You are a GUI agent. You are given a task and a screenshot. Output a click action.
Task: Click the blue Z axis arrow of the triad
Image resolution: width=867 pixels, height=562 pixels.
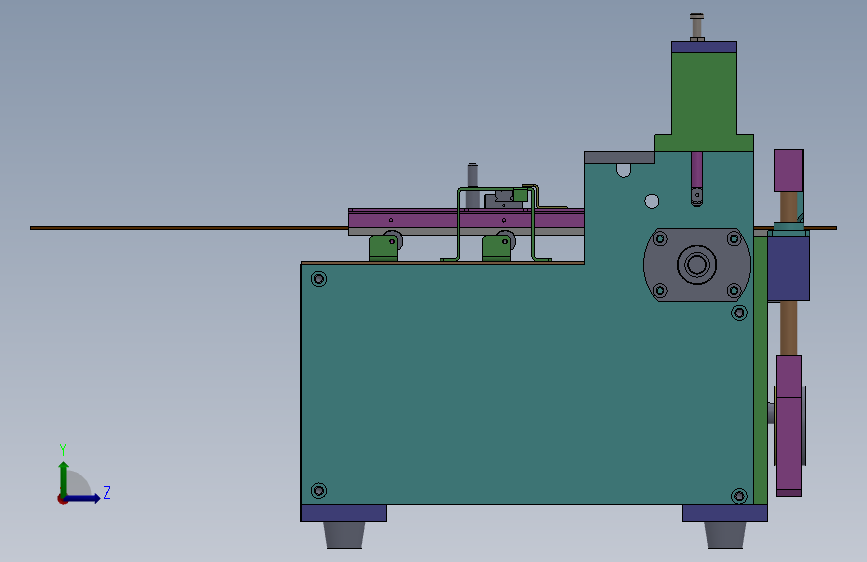click(x=83, y=498)
